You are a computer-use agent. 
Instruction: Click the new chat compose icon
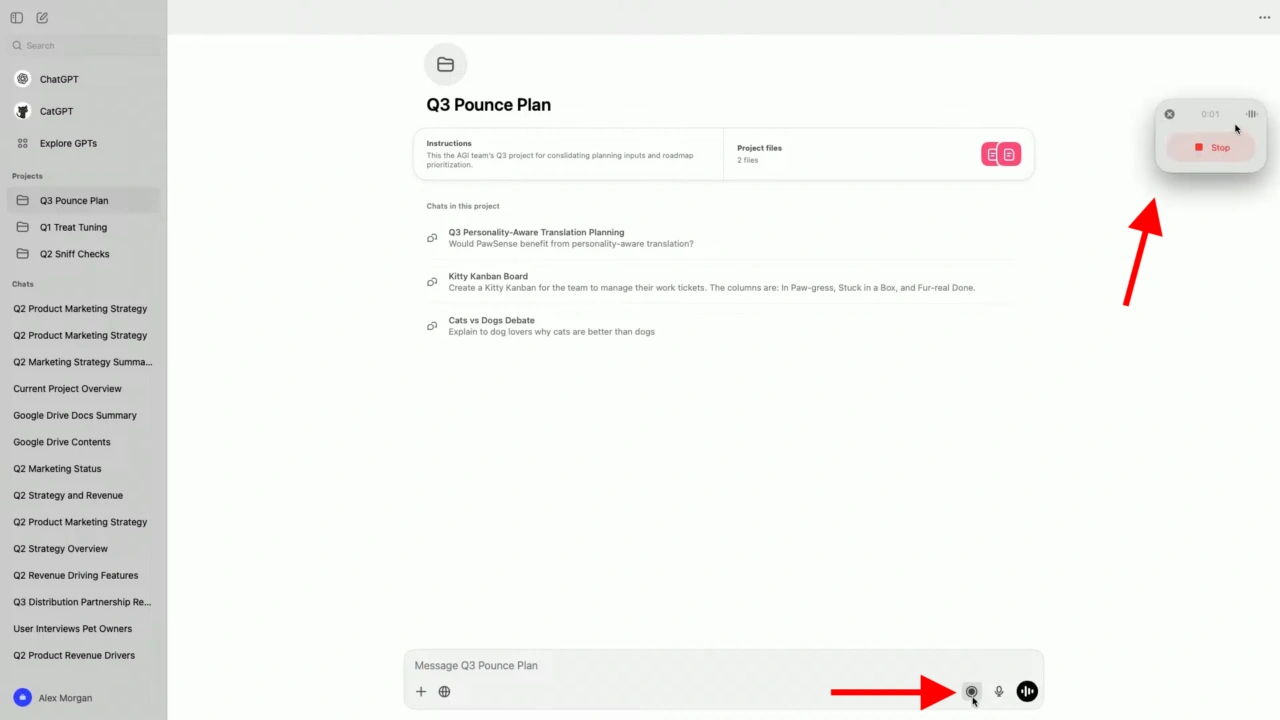click(42, 18)
